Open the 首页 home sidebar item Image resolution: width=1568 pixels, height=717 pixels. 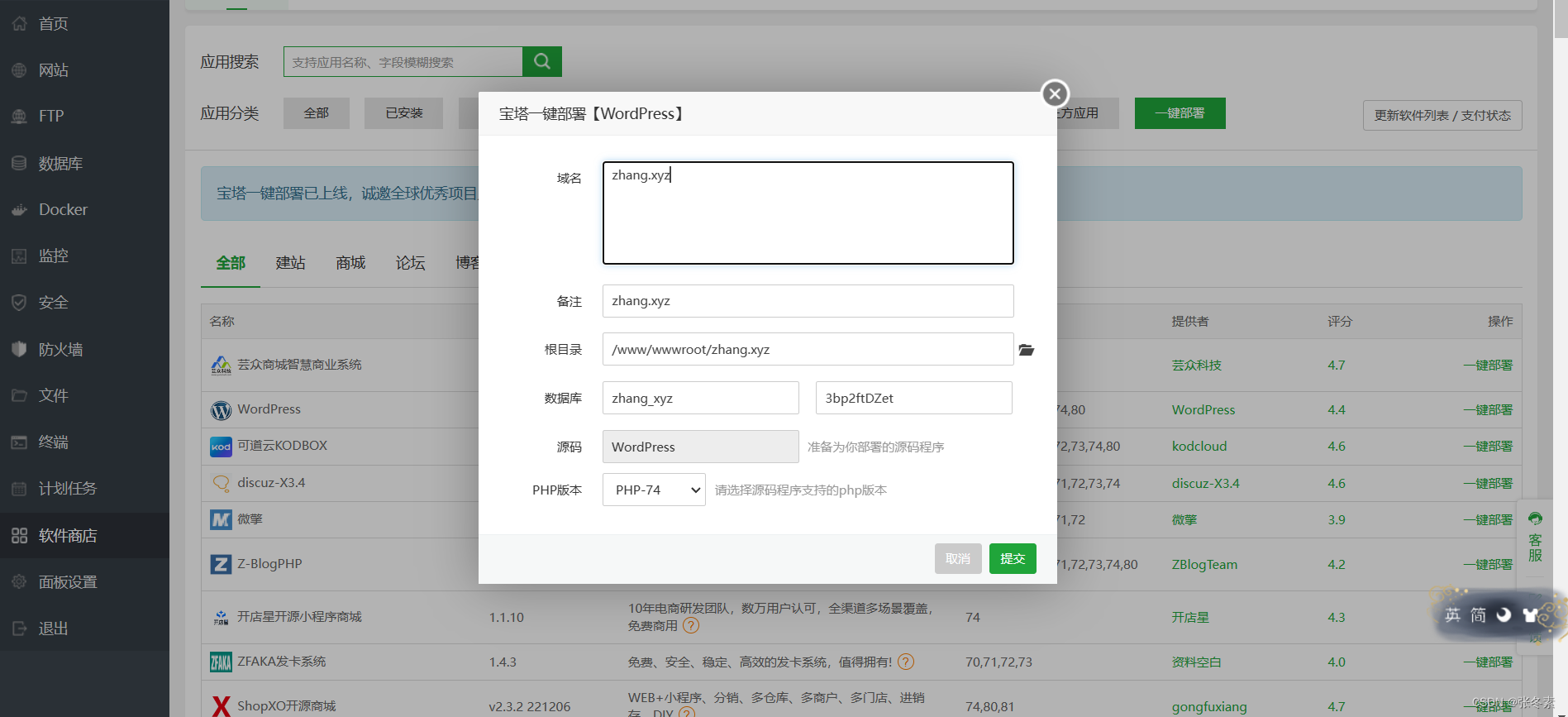[84, 24]
